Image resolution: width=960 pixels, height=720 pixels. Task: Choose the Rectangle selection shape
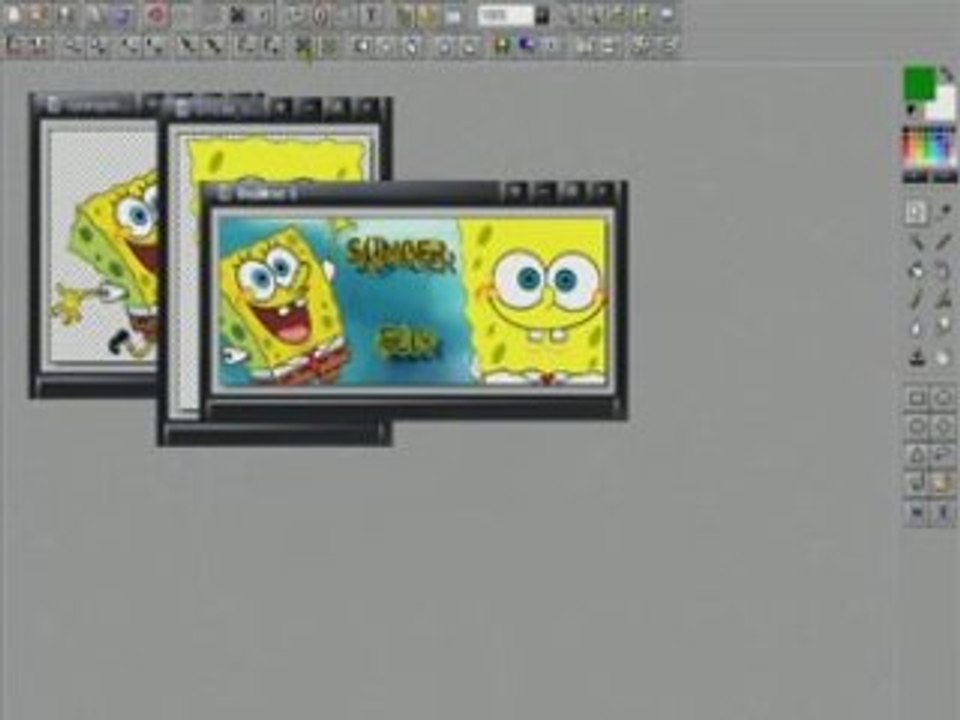coord(917,399)
